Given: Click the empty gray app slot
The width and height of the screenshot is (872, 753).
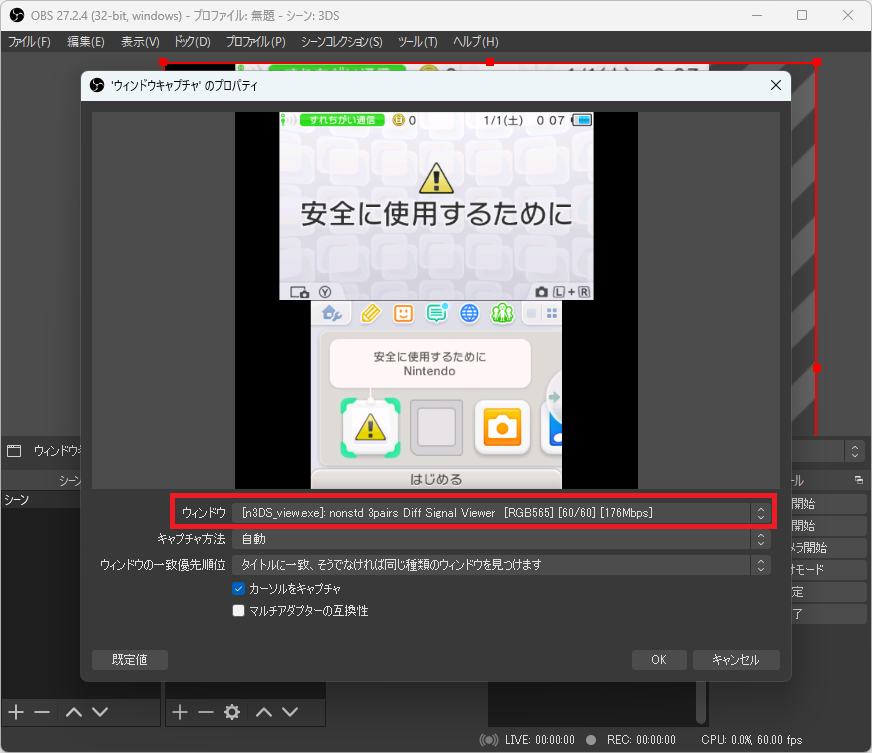Looking at the screenshot, I should (437, 427).
